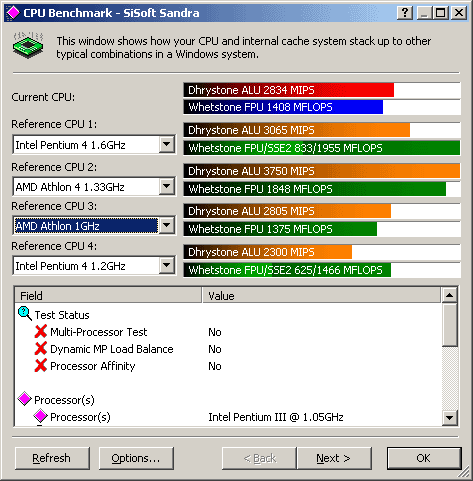Click the Reference CPU 1: label

[54, 124]
